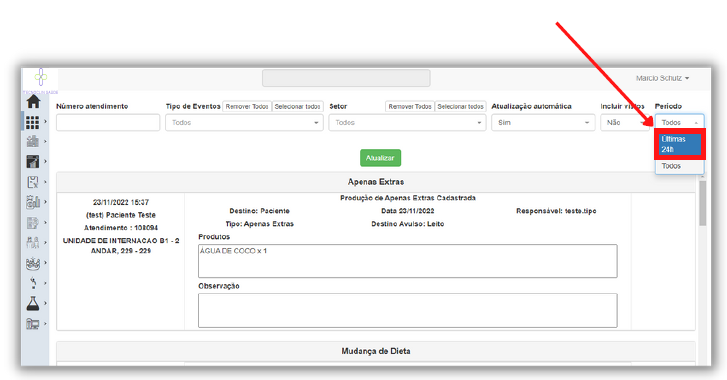
Task: Click the Data 23/11/2022 text
Action: [x=408, y=211]
